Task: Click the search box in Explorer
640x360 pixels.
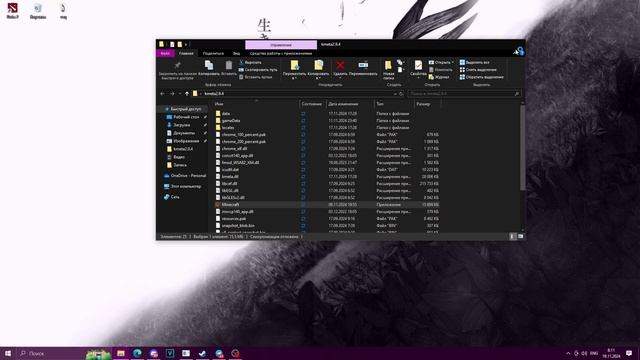Action: (x=464, y=93)
